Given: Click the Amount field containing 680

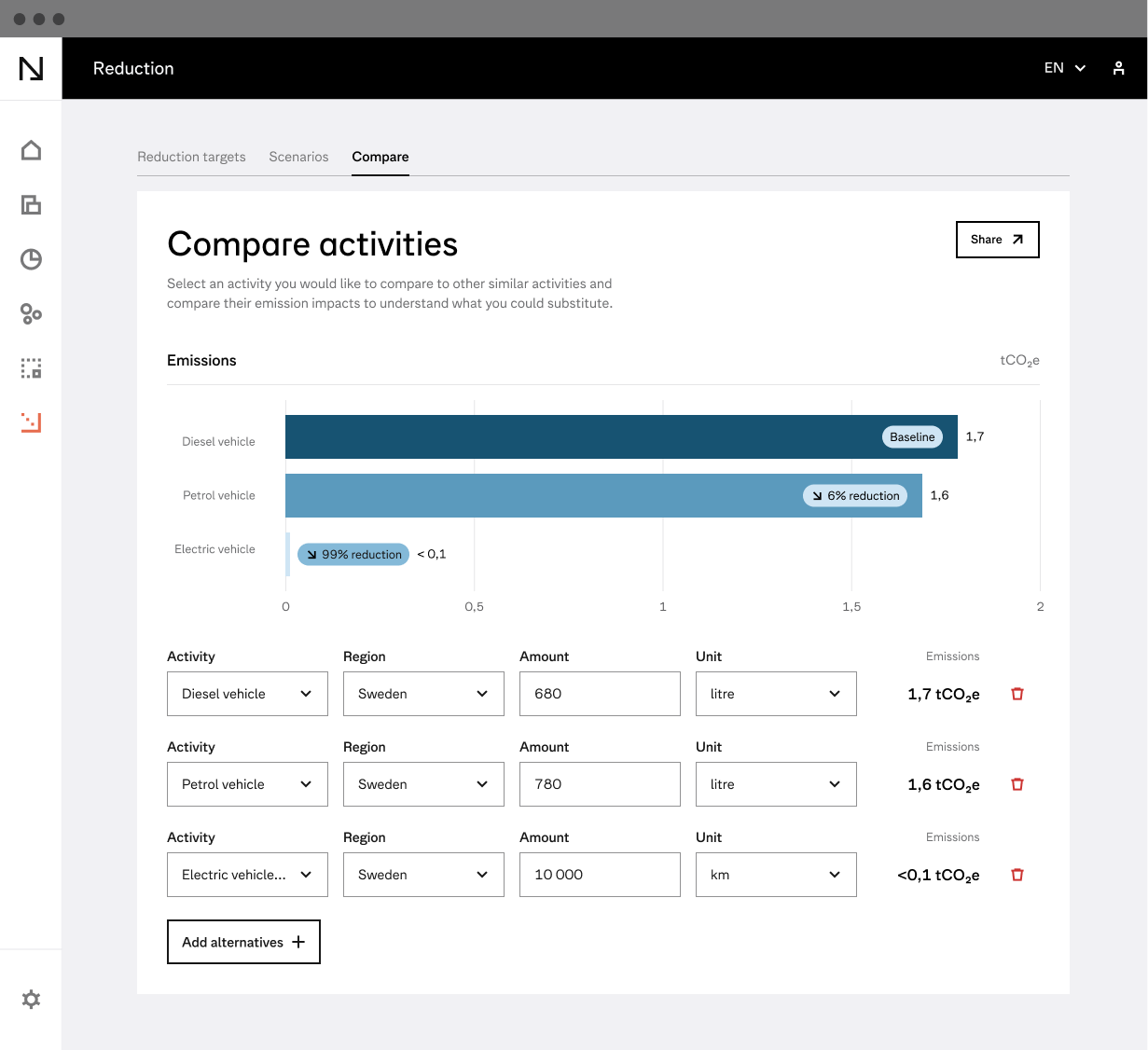Looking at the screenshot, I should pyautogui.click(x=600, y=694).
